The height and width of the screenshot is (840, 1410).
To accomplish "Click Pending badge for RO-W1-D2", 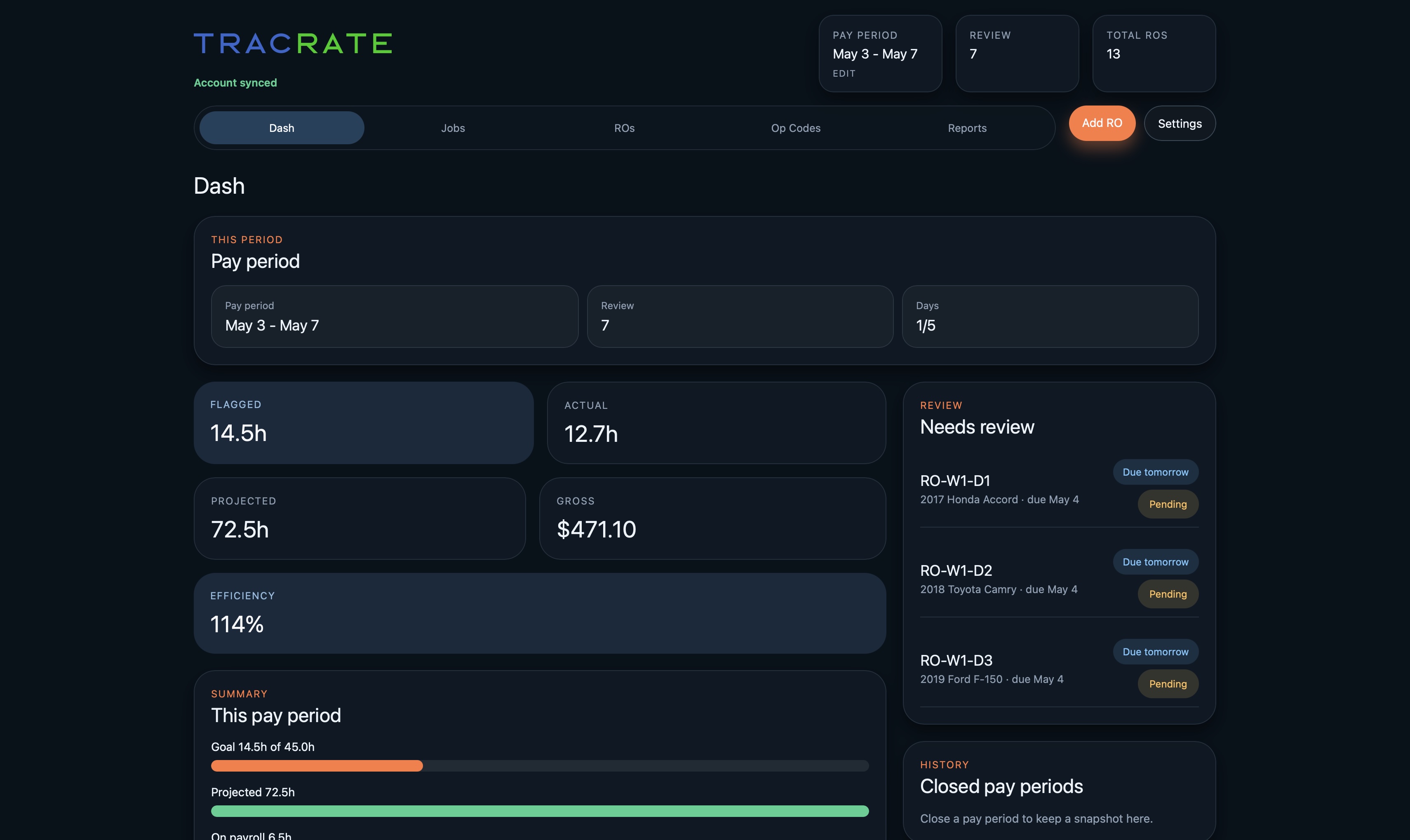I will (x=1168, y=594).
